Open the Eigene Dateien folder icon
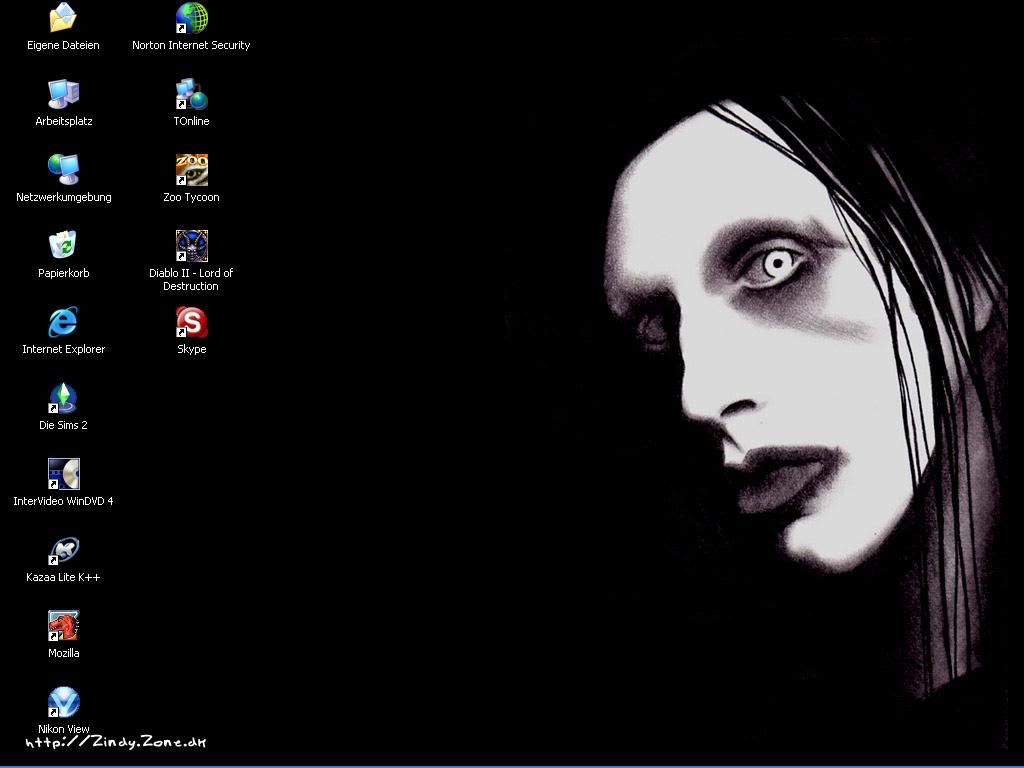Viewport: 1024px width, 768px height. click(x=63, y=18)
